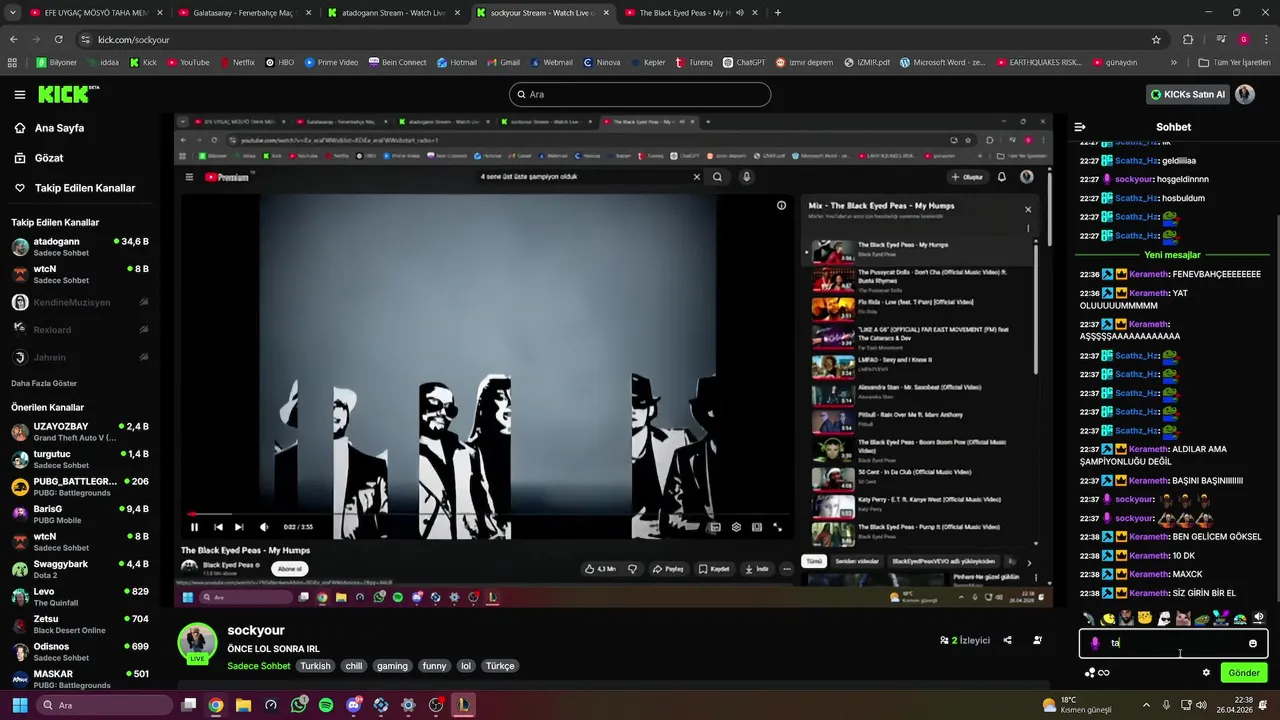Open the emoji picker in chat input
1280x720 pixels.
point(1253,643)
